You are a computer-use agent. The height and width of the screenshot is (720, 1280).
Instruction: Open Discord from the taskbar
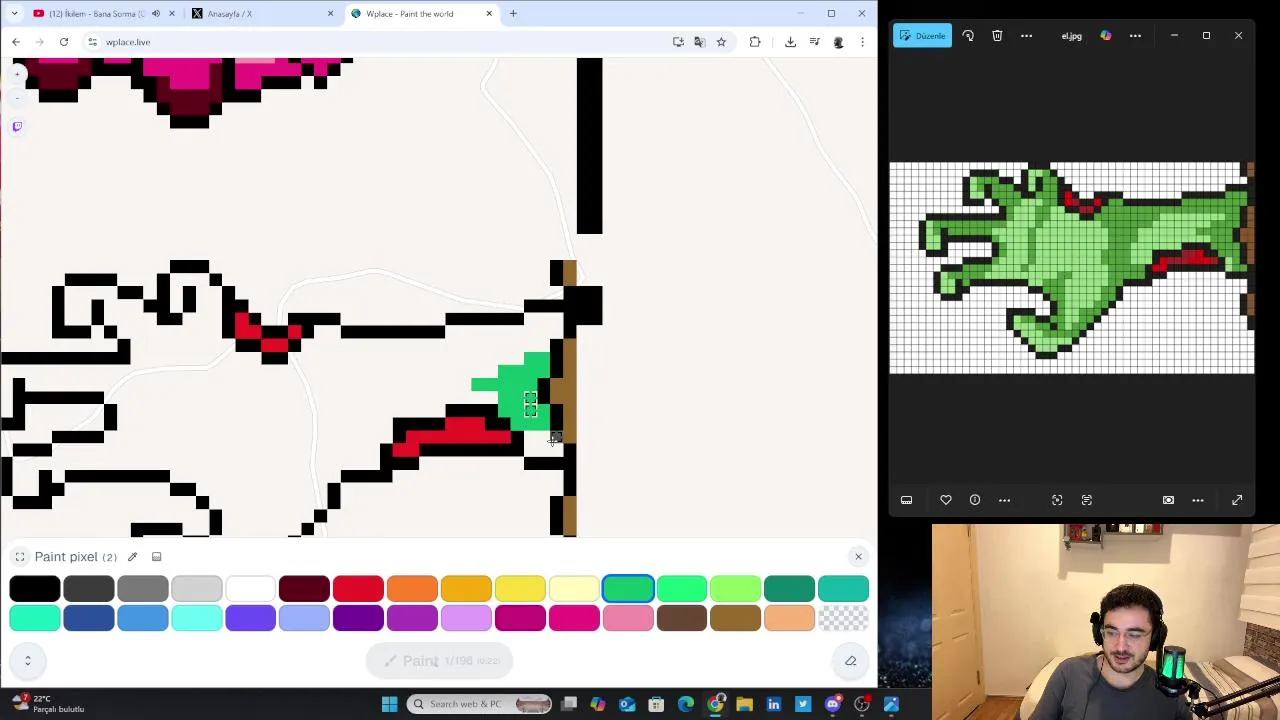[x=832, y=704]
